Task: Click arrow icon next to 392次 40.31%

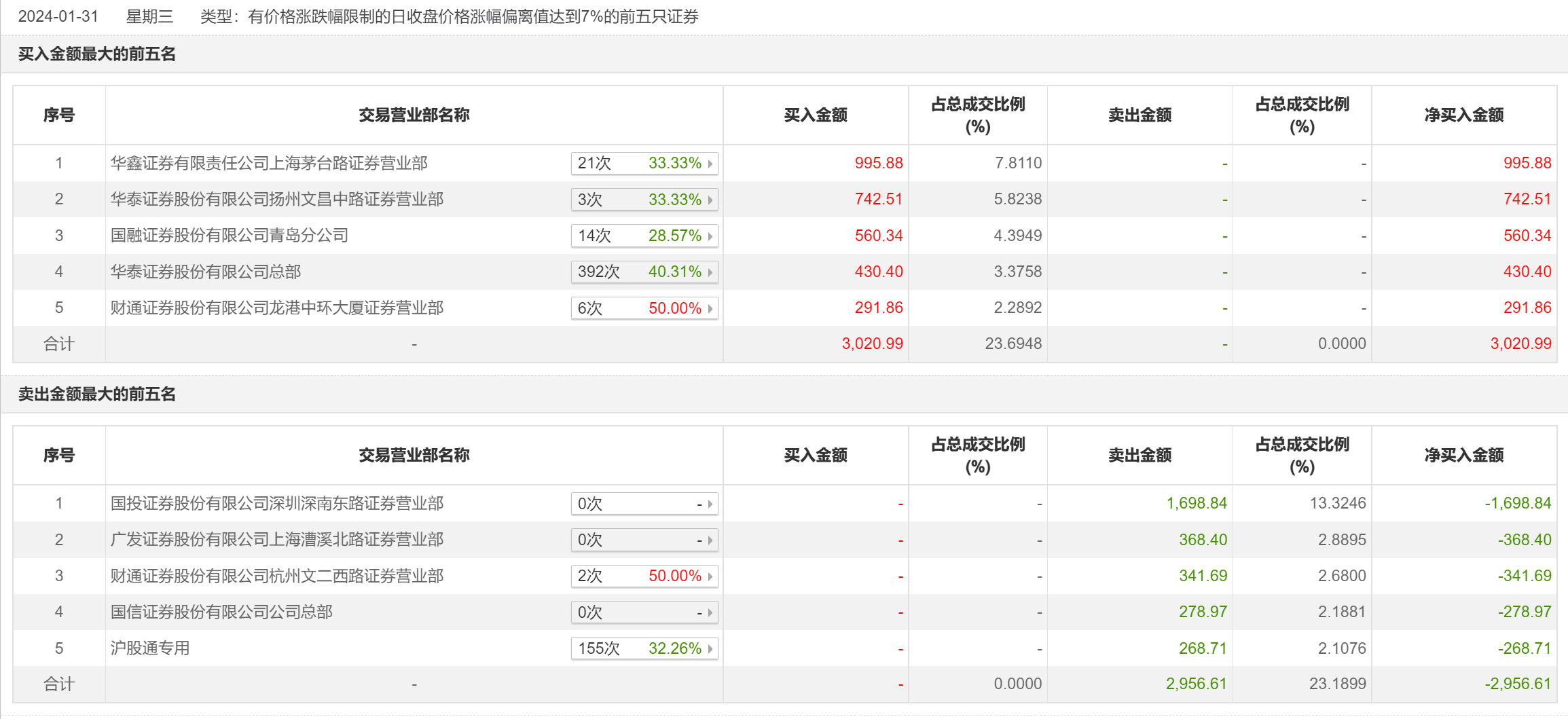Action: [x=710, y=272]
